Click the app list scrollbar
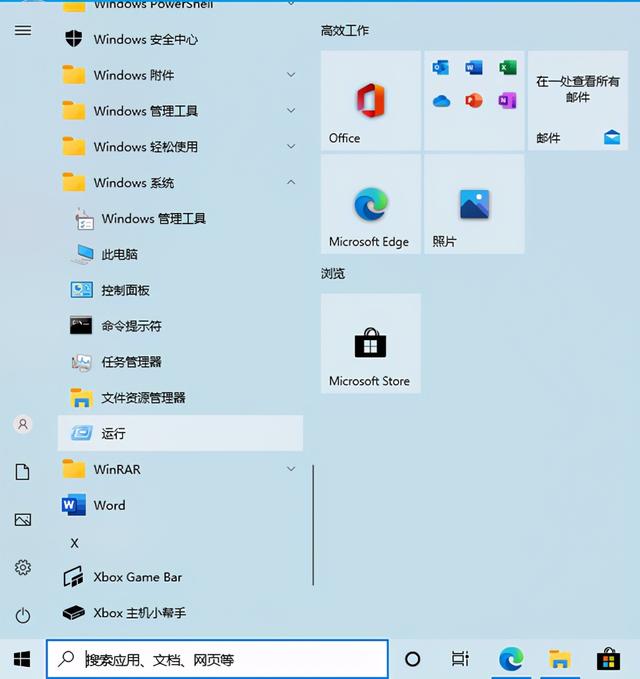Viewport: 640px width, 679px height. (313, 525)
